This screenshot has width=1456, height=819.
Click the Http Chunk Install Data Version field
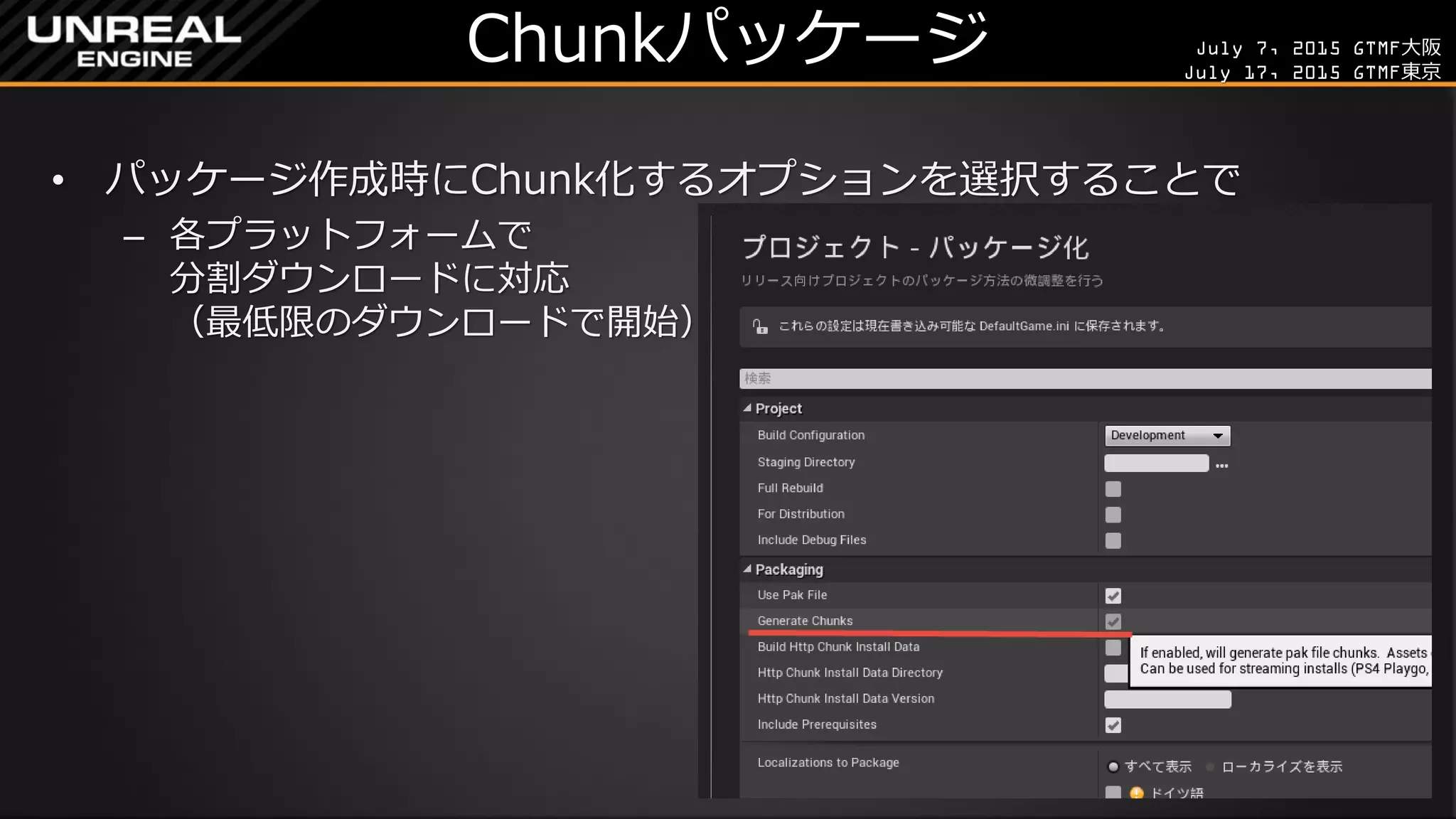(1167, 700)
